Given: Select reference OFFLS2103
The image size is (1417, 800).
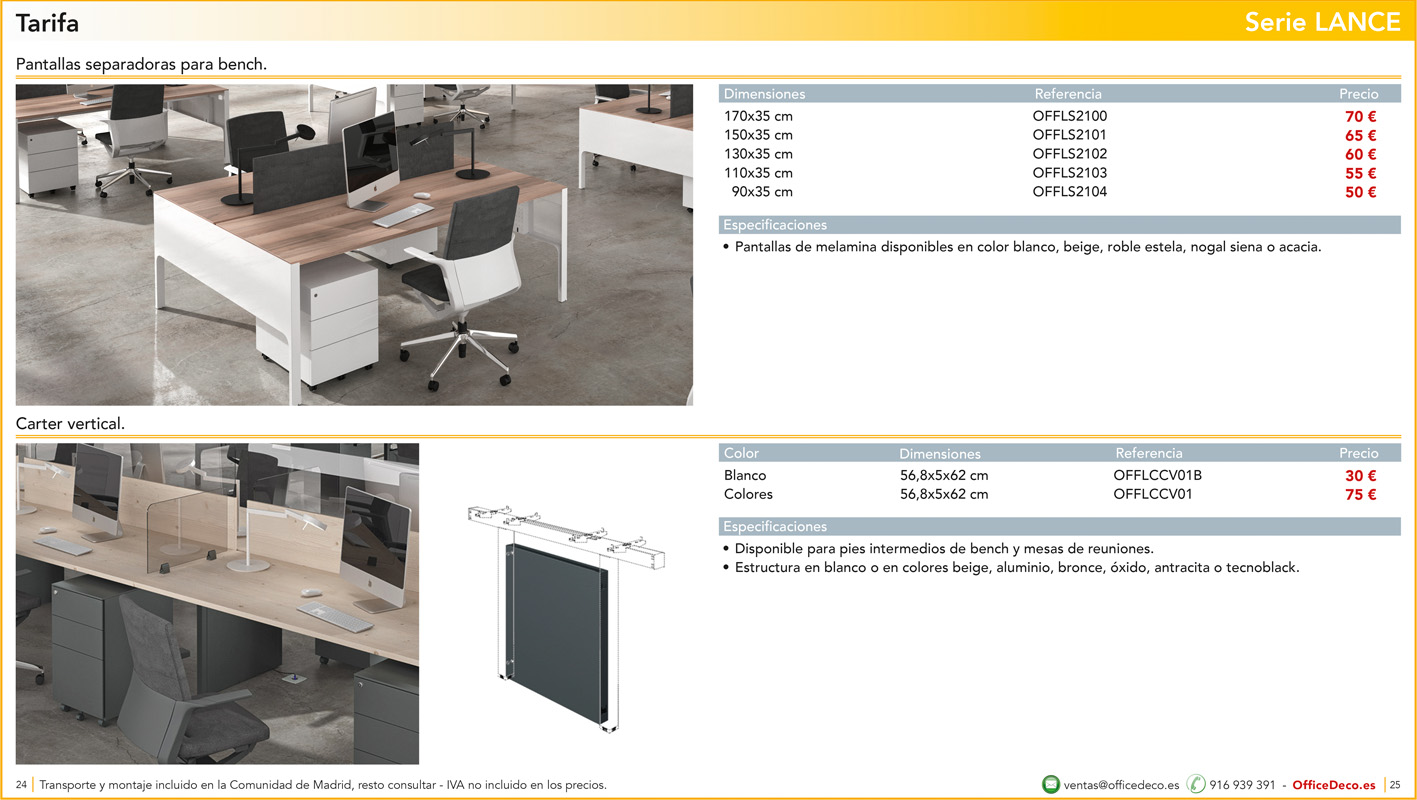Looking at the screenshot, I should pos(1070,173).
